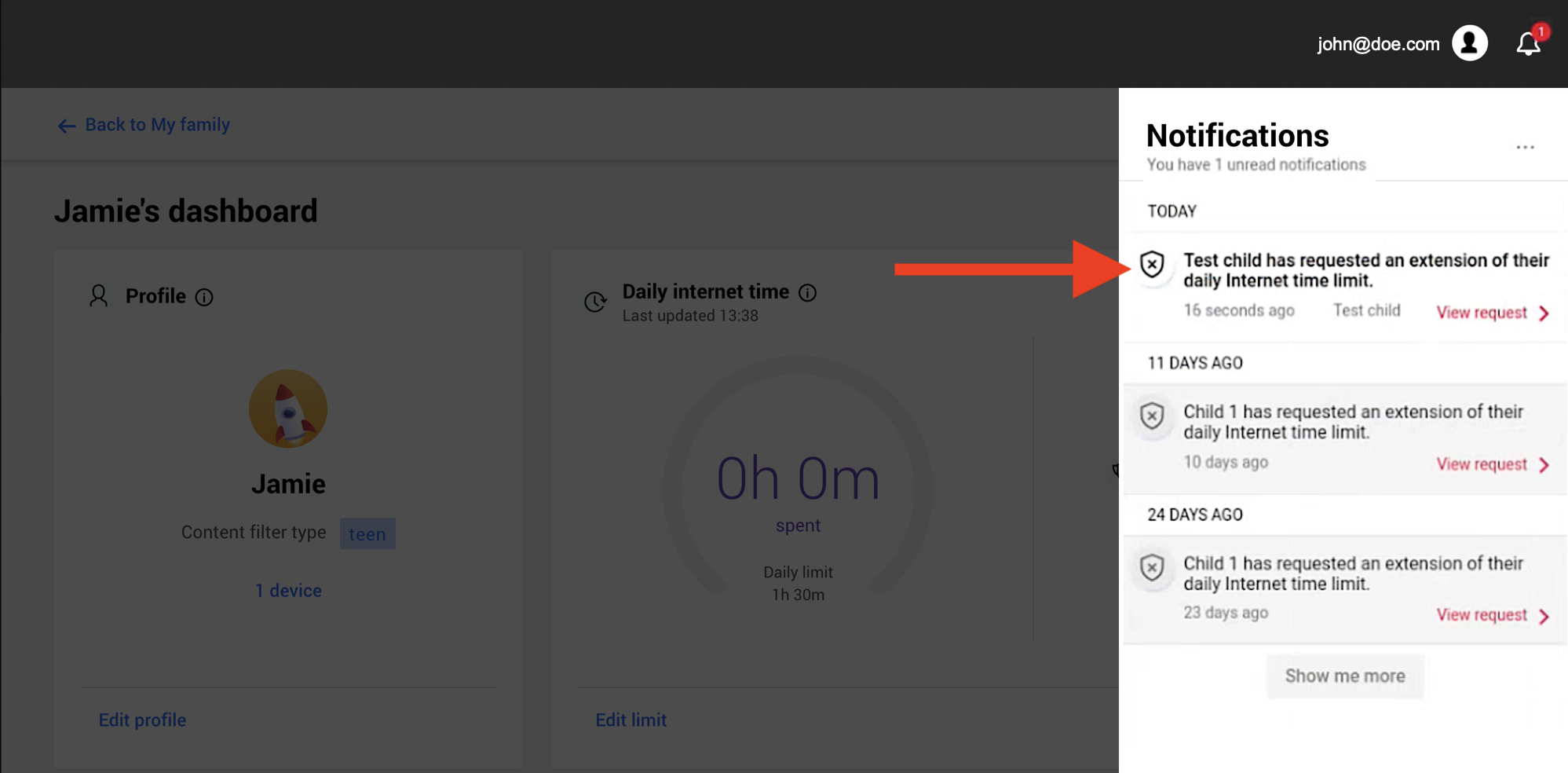
Task: Click the account avatar icon
Action: (1470, 43)
